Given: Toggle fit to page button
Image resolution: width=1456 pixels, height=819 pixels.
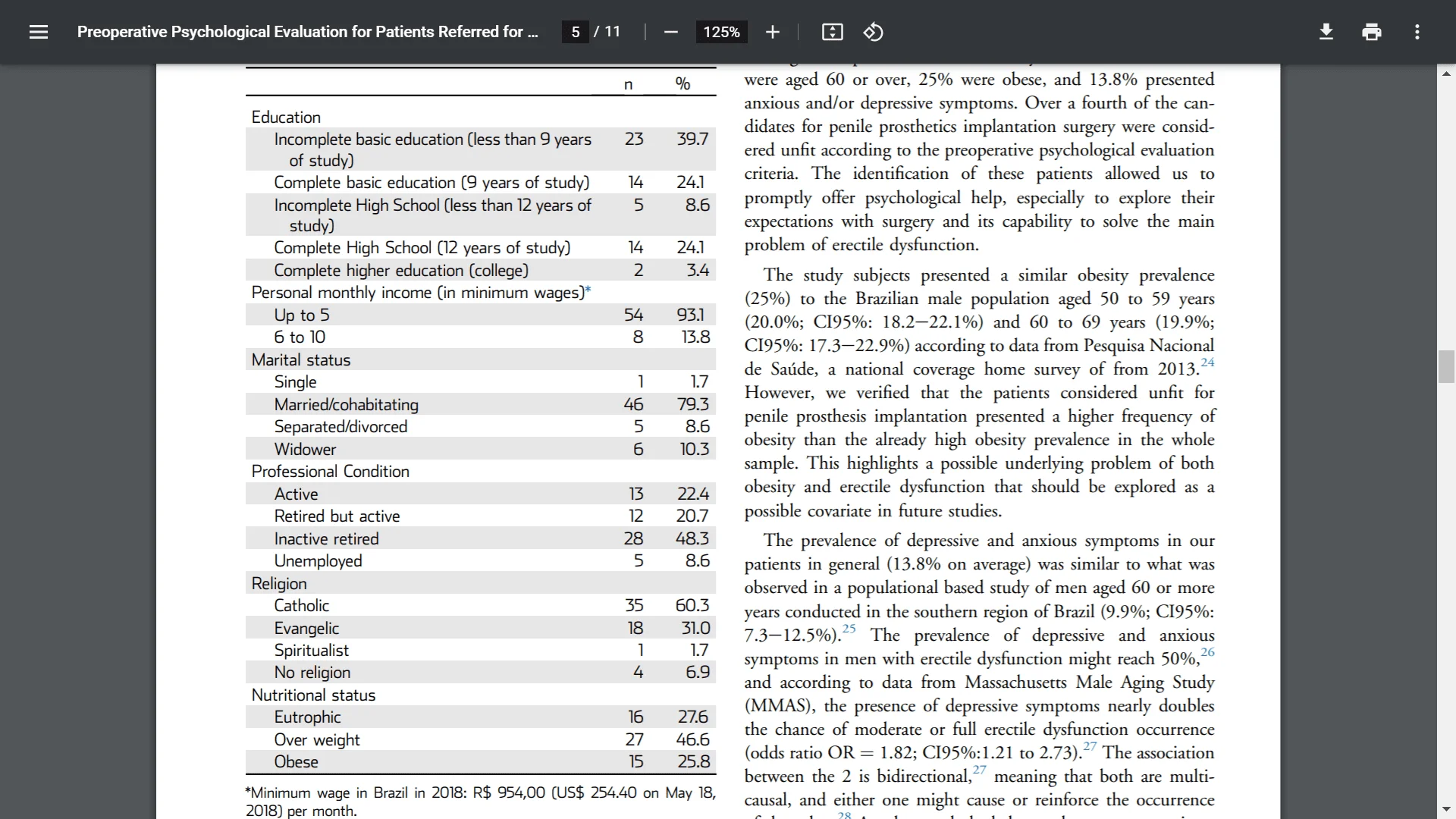Looking at the screenshot, I should pyautogui.click(x=832, y=32).
